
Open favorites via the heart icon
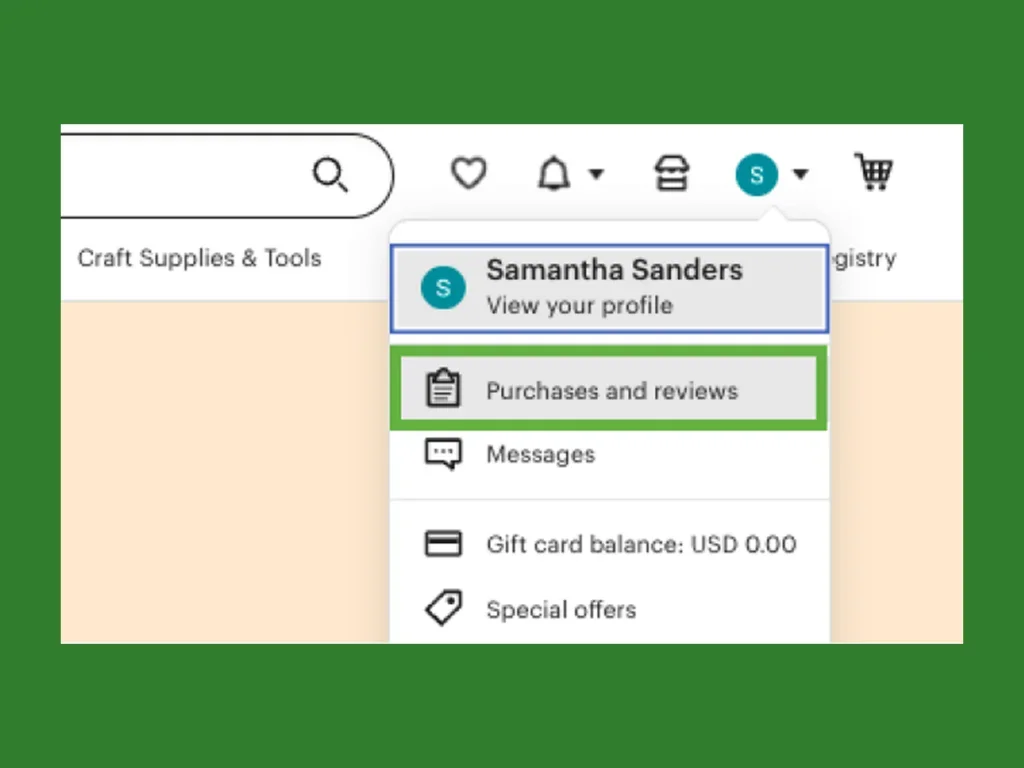click(x=469, y=173)
